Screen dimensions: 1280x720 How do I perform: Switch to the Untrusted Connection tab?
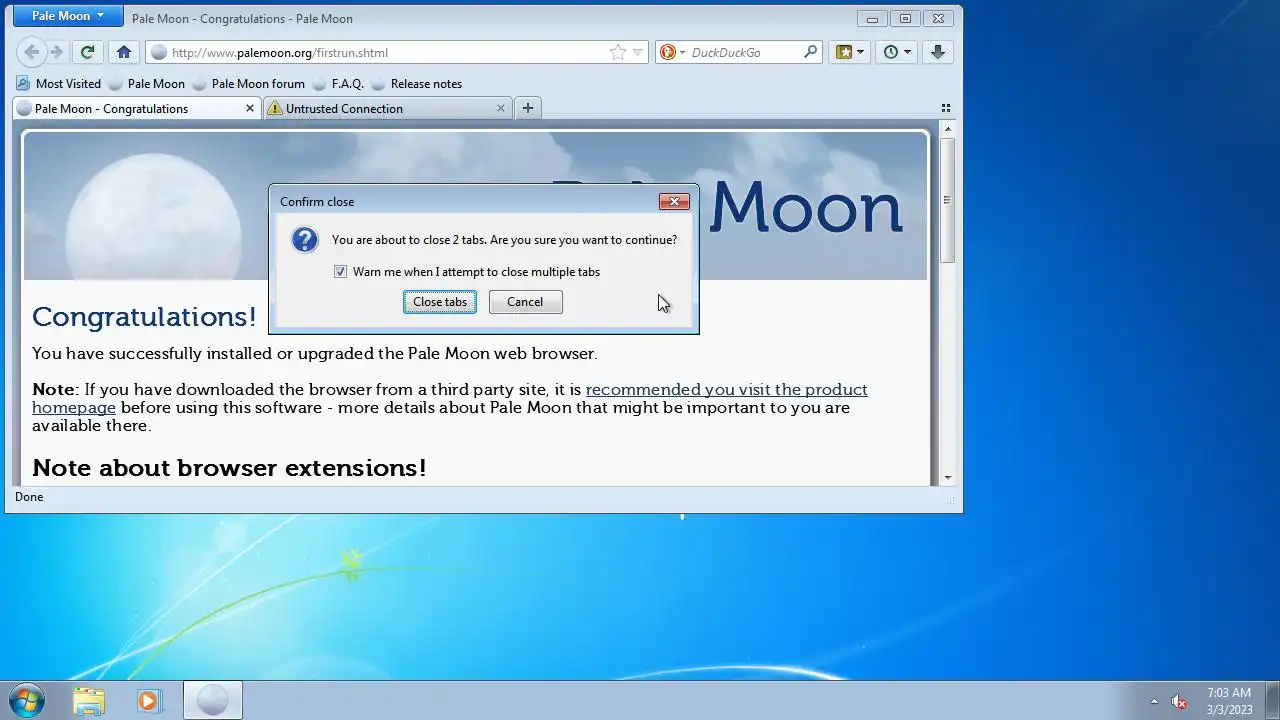(x=388, y=108)
